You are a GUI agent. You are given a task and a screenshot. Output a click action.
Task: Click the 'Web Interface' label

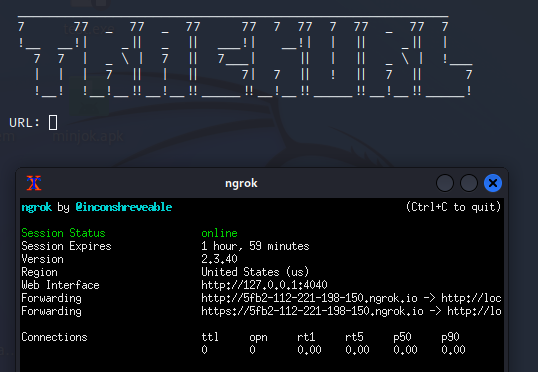60,285
